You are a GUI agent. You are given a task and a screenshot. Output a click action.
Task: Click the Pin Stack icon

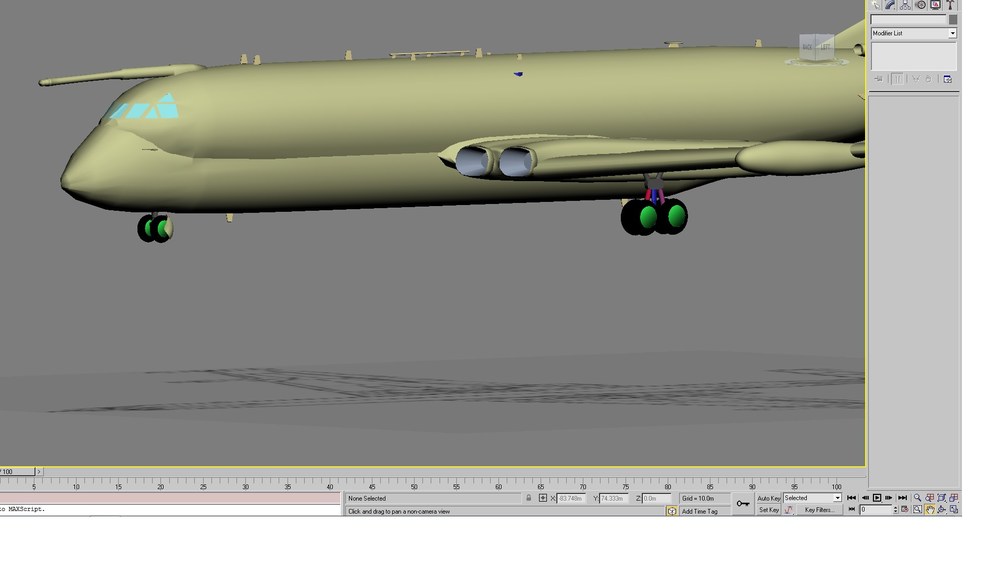[879, 79]
